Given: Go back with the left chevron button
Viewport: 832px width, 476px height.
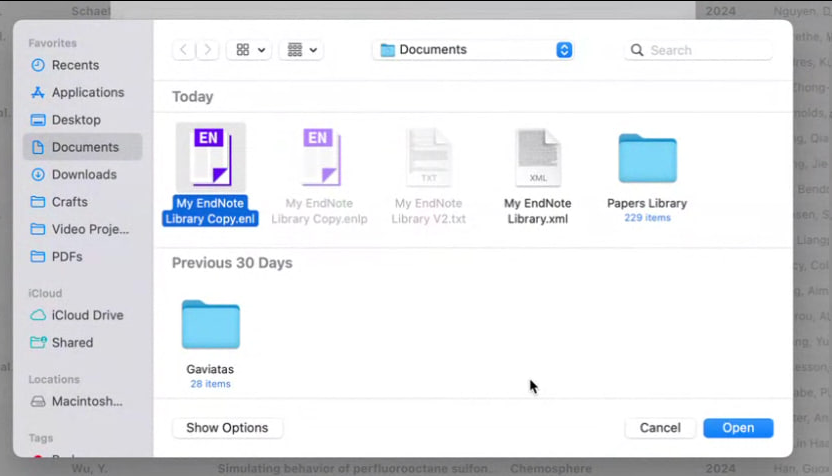Looking at the screenshot, I should click(184, 50).
